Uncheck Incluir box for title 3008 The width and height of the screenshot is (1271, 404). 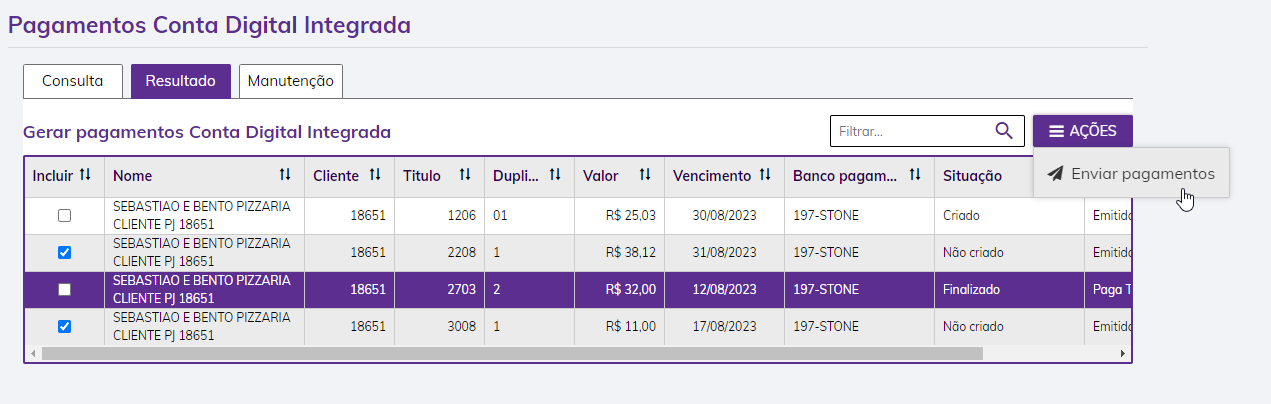[x=65, y=326]
